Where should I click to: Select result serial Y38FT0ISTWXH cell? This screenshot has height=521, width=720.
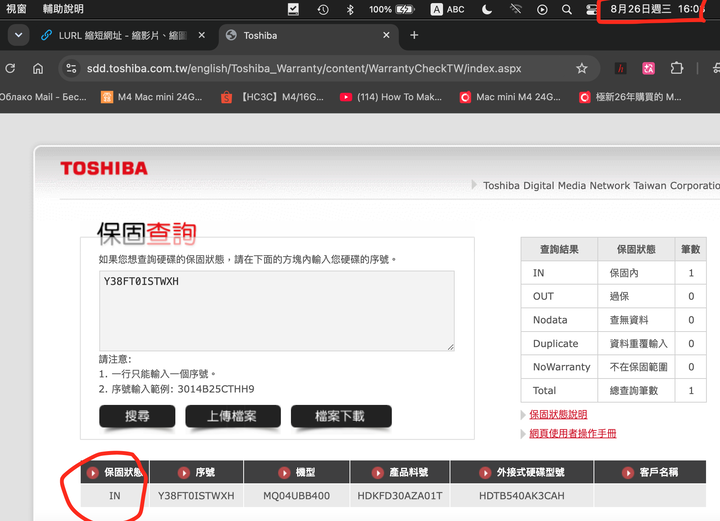pos(197,496)
